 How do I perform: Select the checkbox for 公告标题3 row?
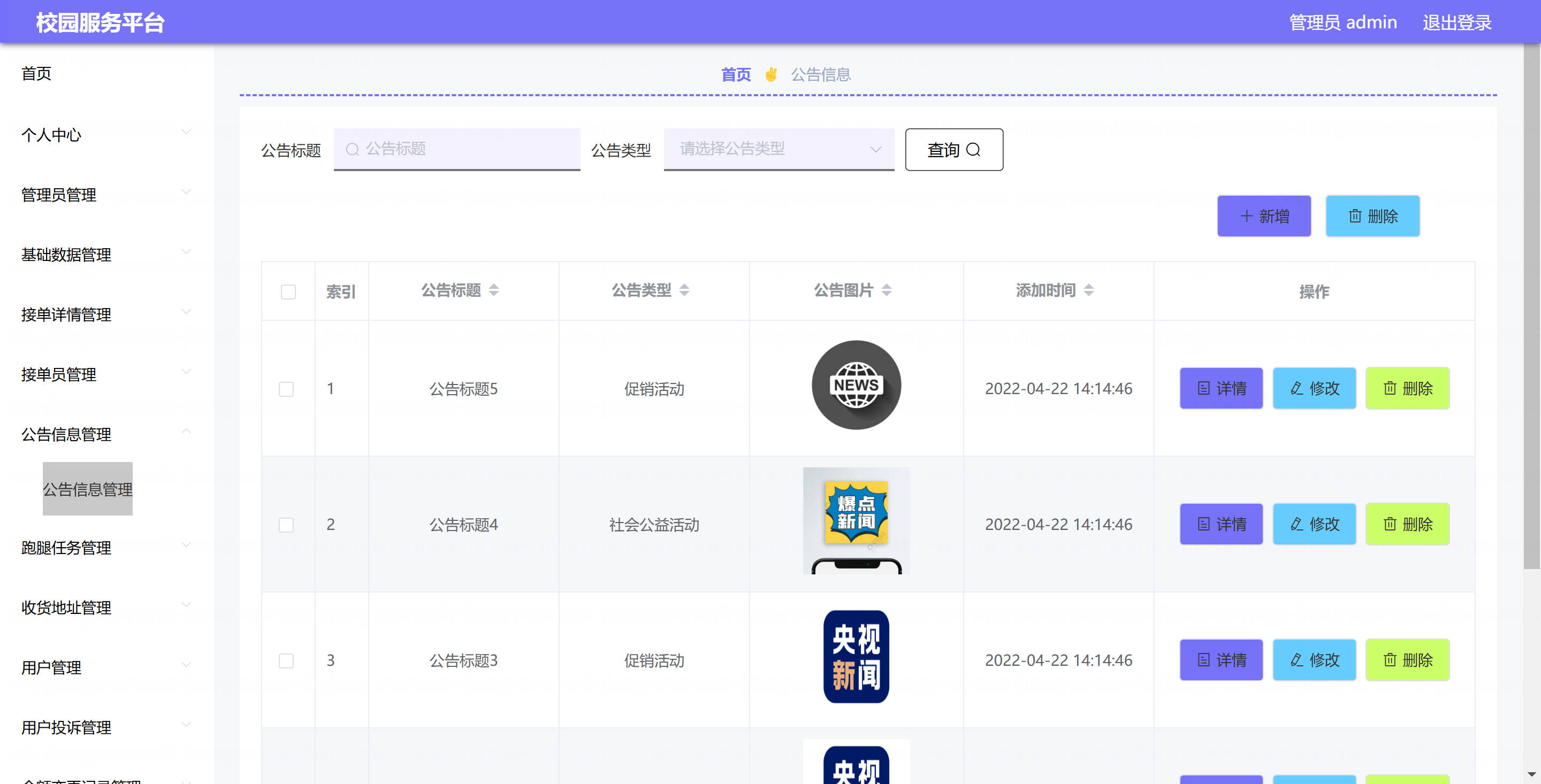(287, 661)
